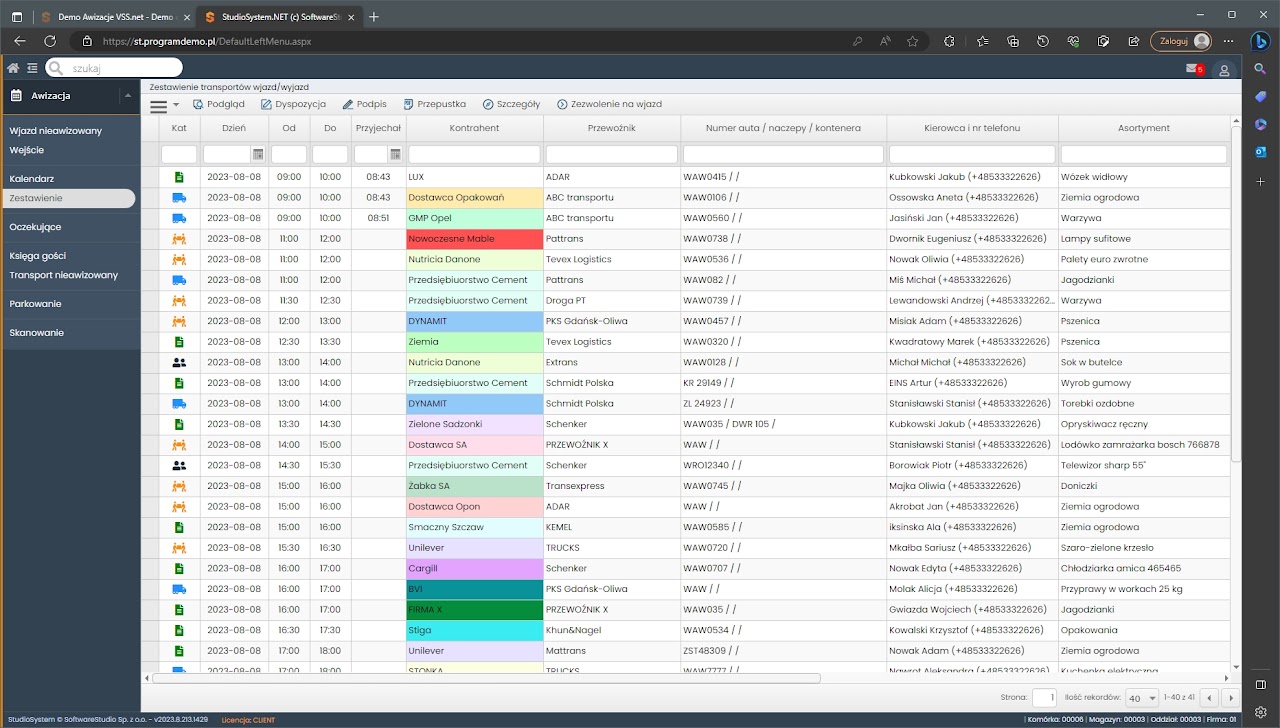The height and width of the screenshot is (728, 1280).
Task: Click the home icon in the top bar
Action: (13, 68)
